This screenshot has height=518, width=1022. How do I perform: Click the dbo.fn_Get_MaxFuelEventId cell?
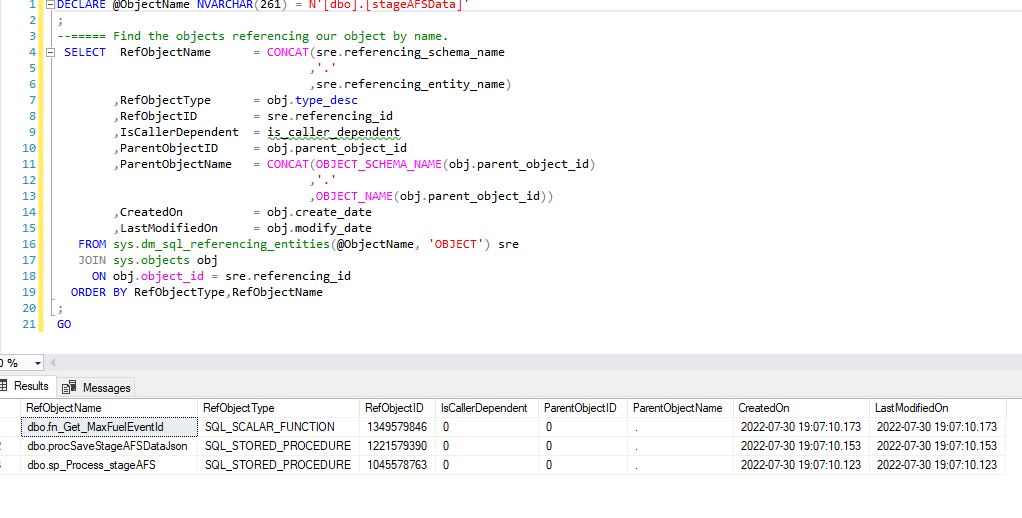pyautogui.click(x=109, y=427)
